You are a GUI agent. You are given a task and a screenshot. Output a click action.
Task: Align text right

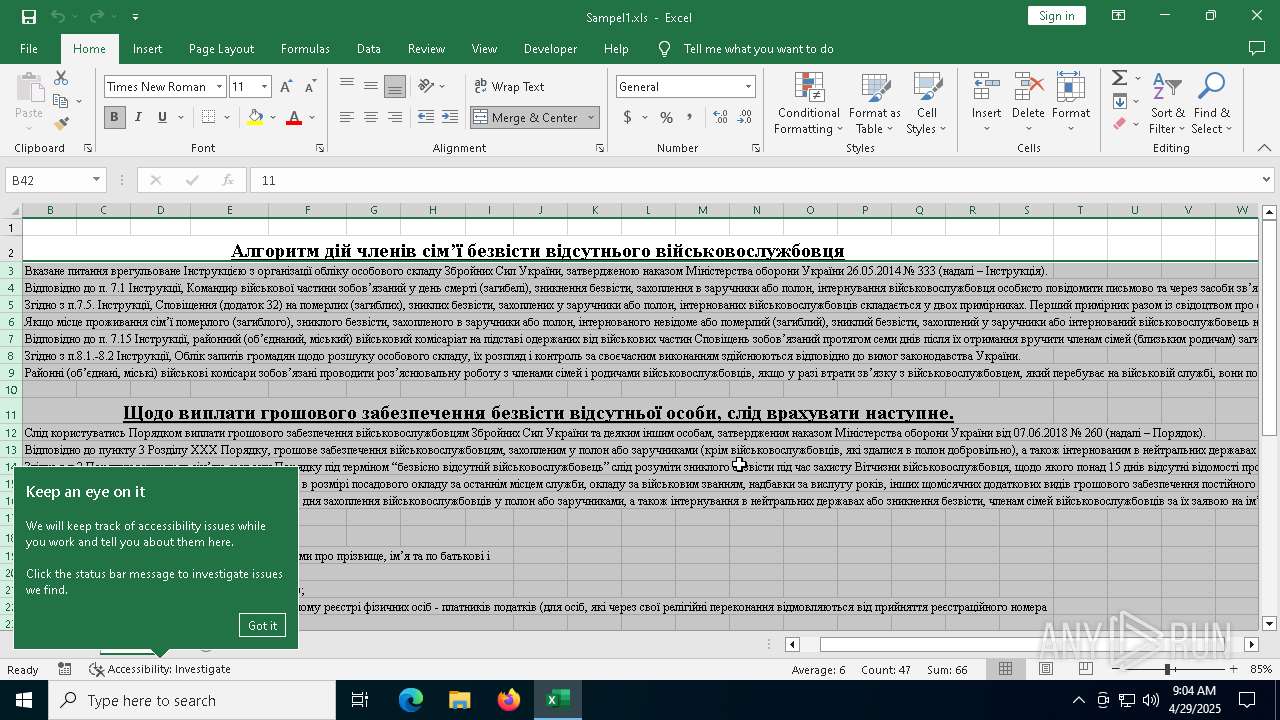(395, 117)
